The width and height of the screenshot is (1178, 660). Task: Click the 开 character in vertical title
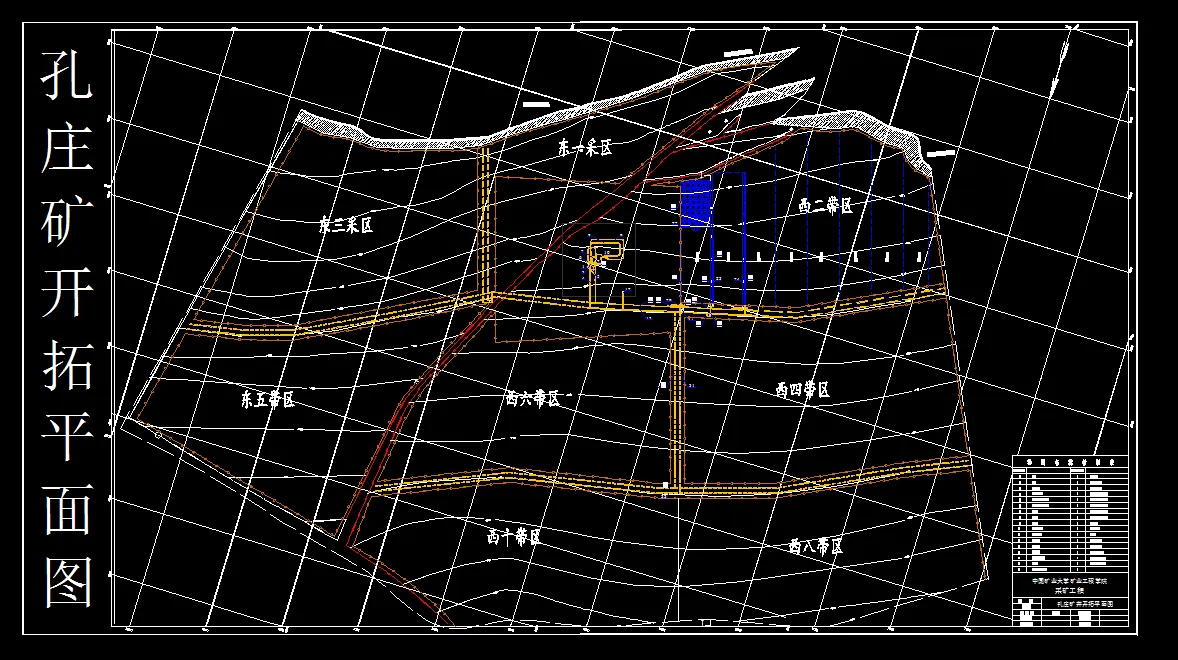(67, 292)
